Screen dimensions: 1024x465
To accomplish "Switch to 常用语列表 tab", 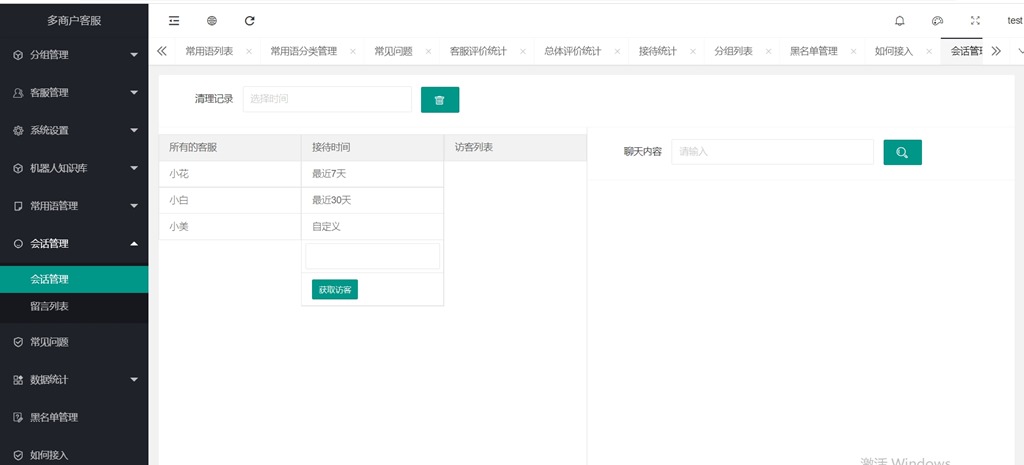I will coord(209,52).
